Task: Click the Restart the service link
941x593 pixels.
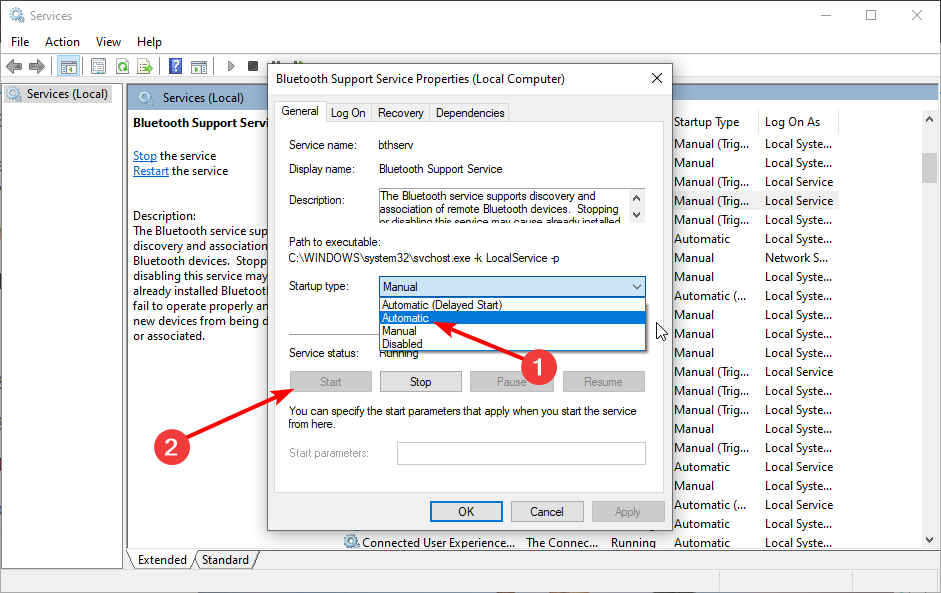Action: coord(151,170)
